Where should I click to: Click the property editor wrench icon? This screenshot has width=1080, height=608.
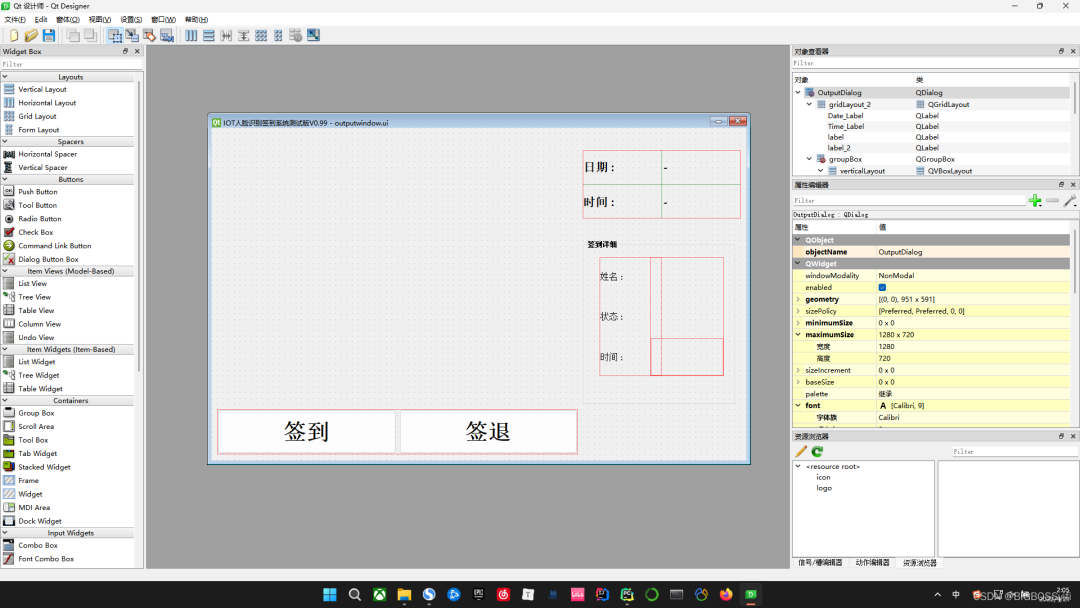point(1070,200)
